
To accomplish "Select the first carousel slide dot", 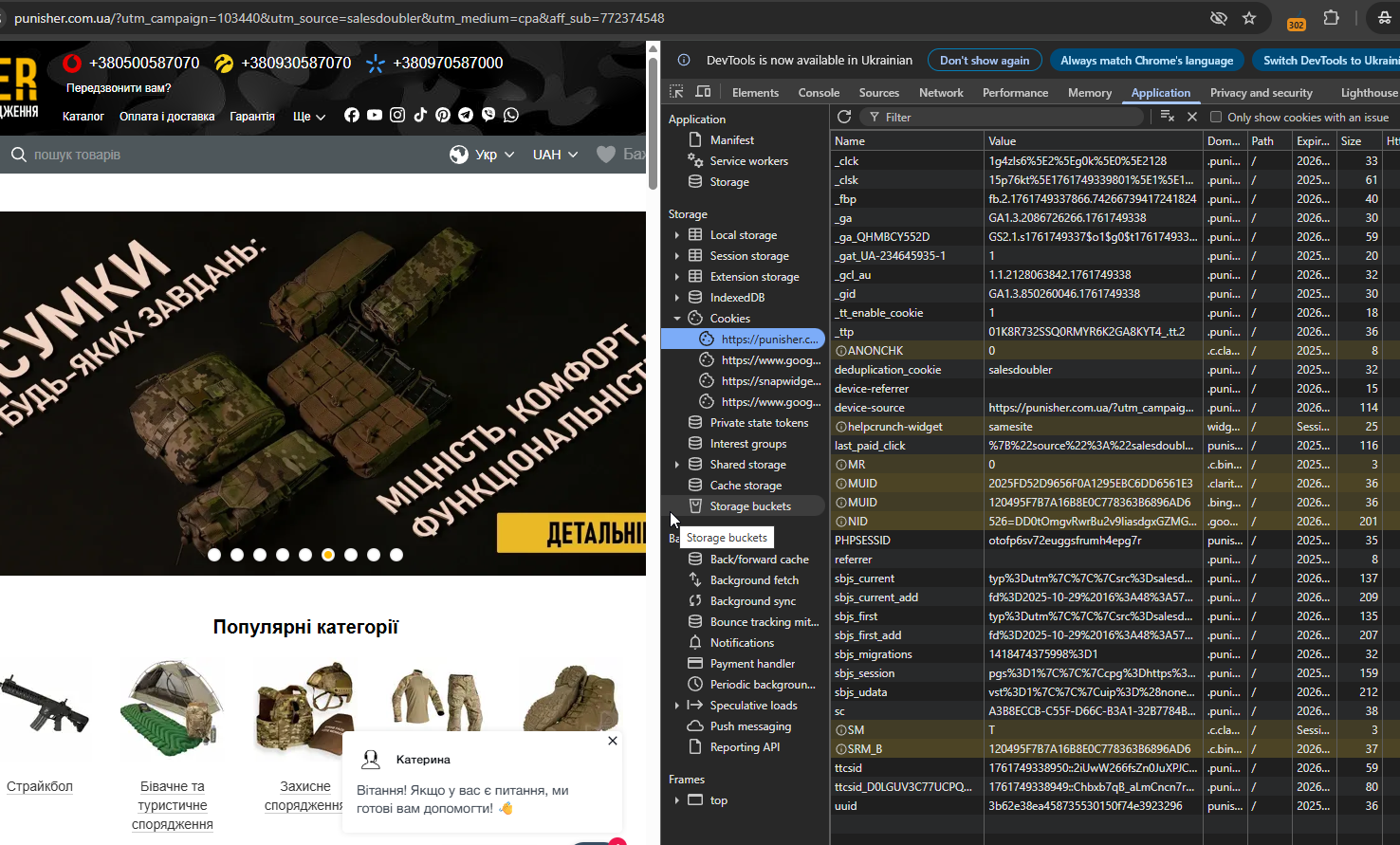I will click(x=214, y=555).
